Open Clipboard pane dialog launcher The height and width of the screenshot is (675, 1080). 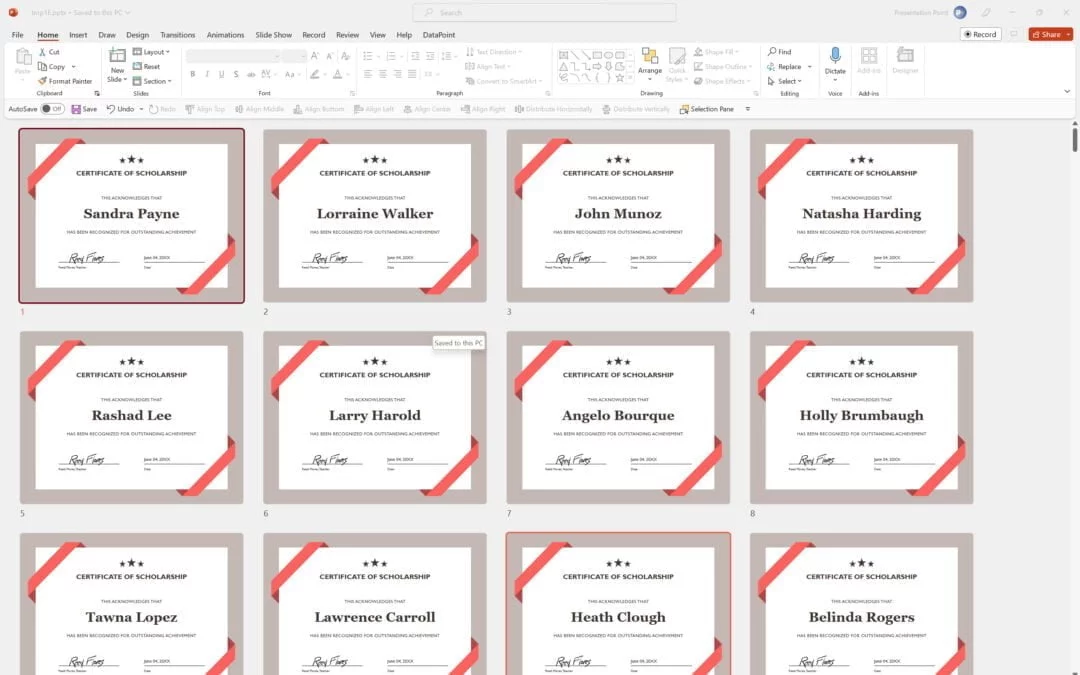click(96, 93)
